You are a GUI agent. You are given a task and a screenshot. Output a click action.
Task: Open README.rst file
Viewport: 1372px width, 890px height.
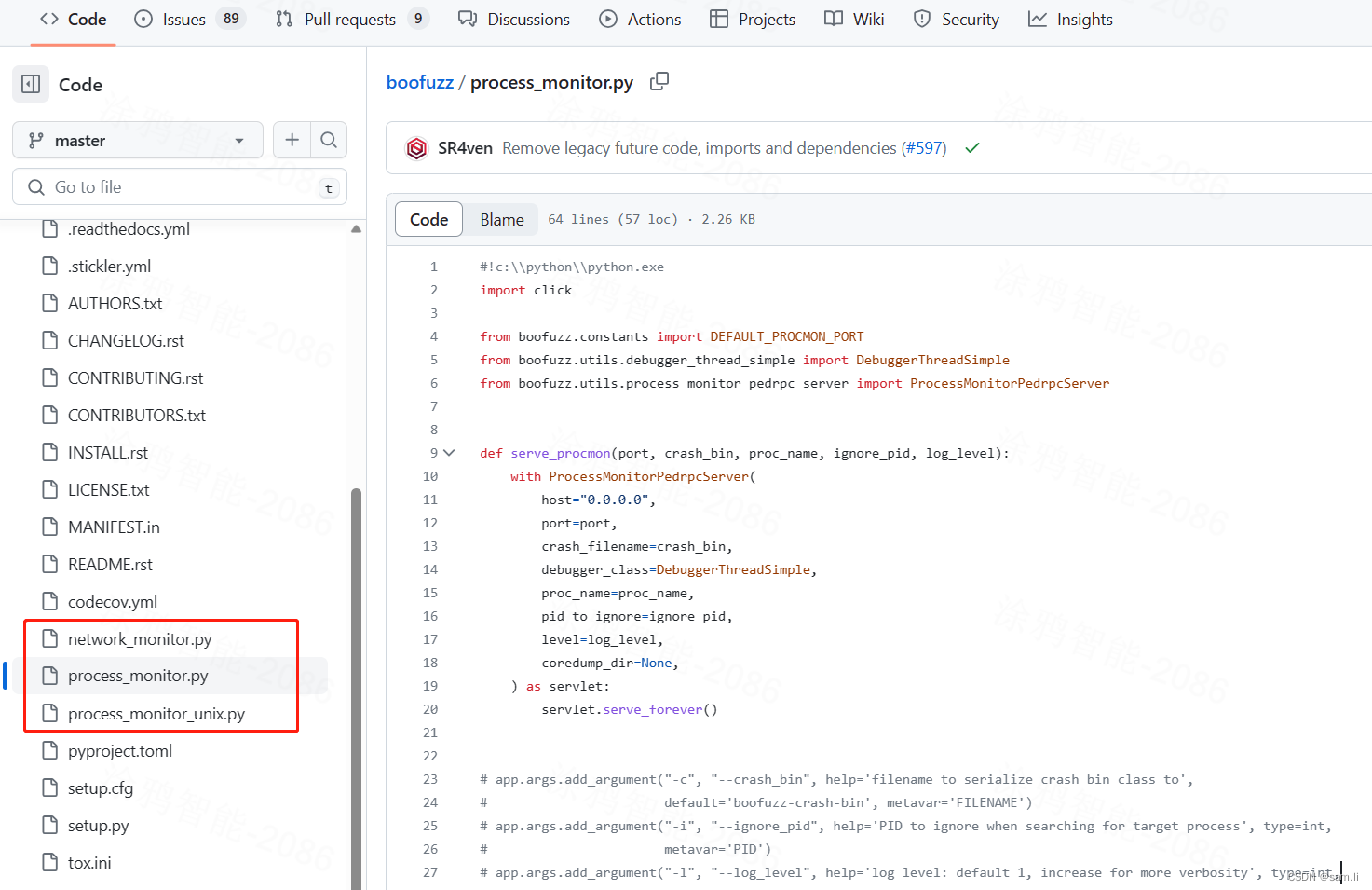click(110, 565)
